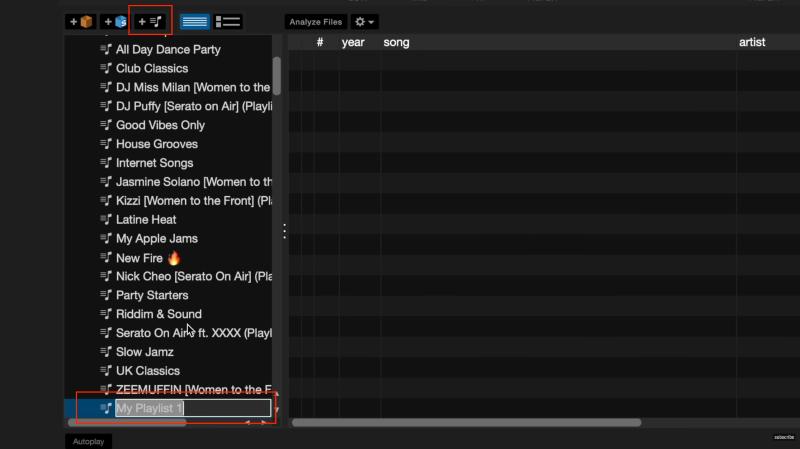The height and width of the screenshot is (449, 800).
Task: Open the DJ Miss Milan playlist
Action: [x=193, y=87]
